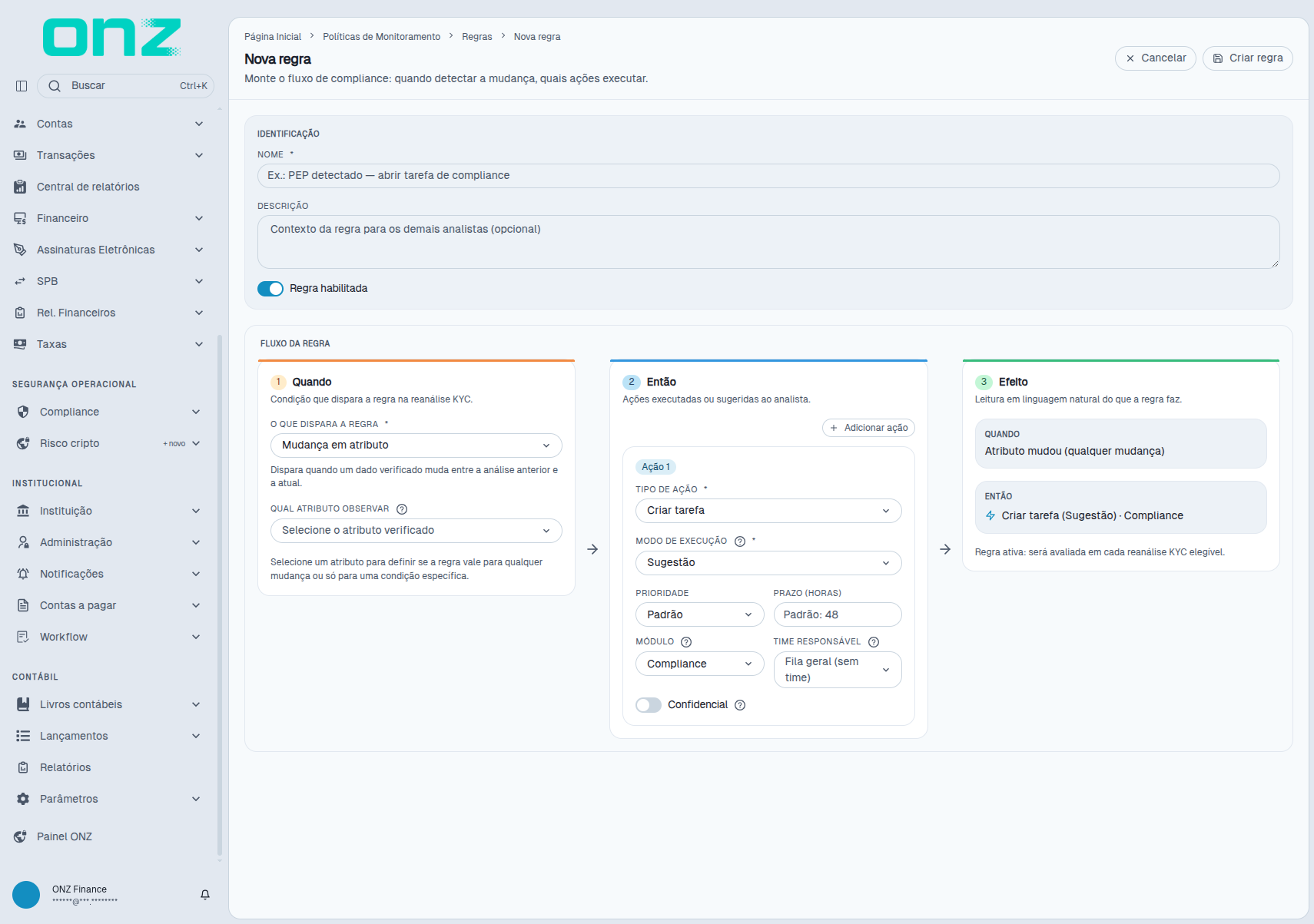Open Central de relatórios menu item

tap(88, 187)
